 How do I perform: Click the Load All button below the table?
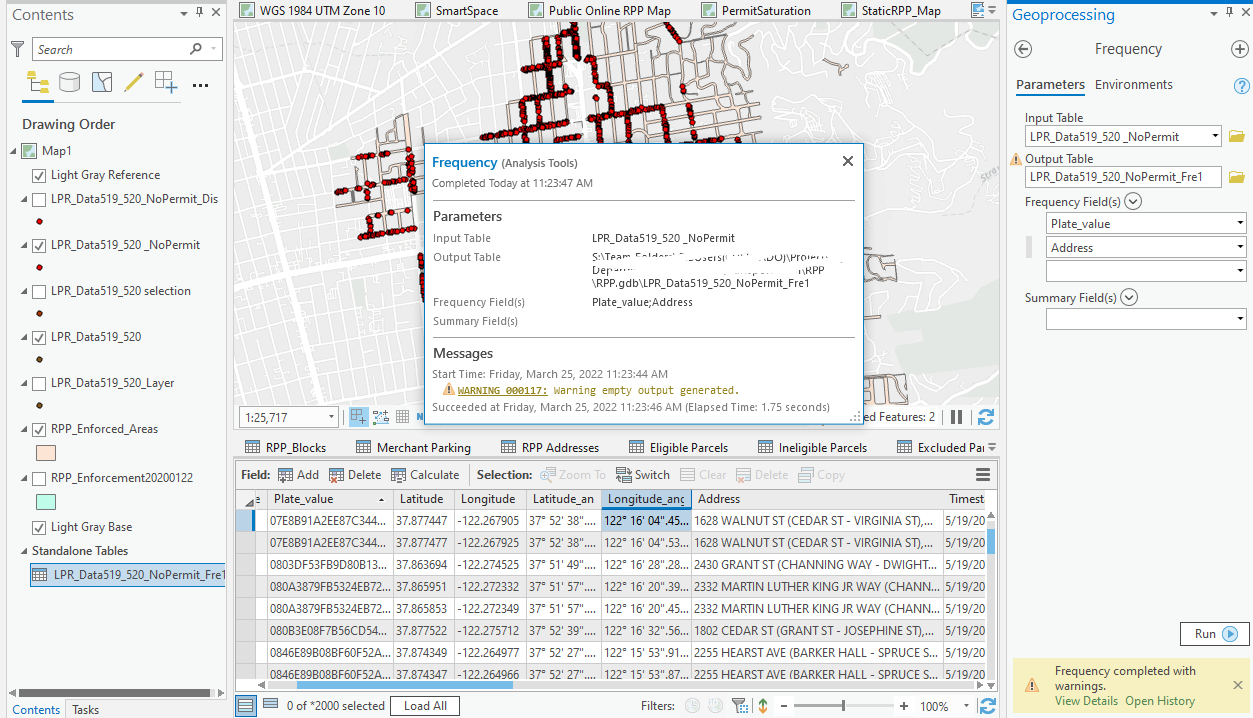click(424, 705)
